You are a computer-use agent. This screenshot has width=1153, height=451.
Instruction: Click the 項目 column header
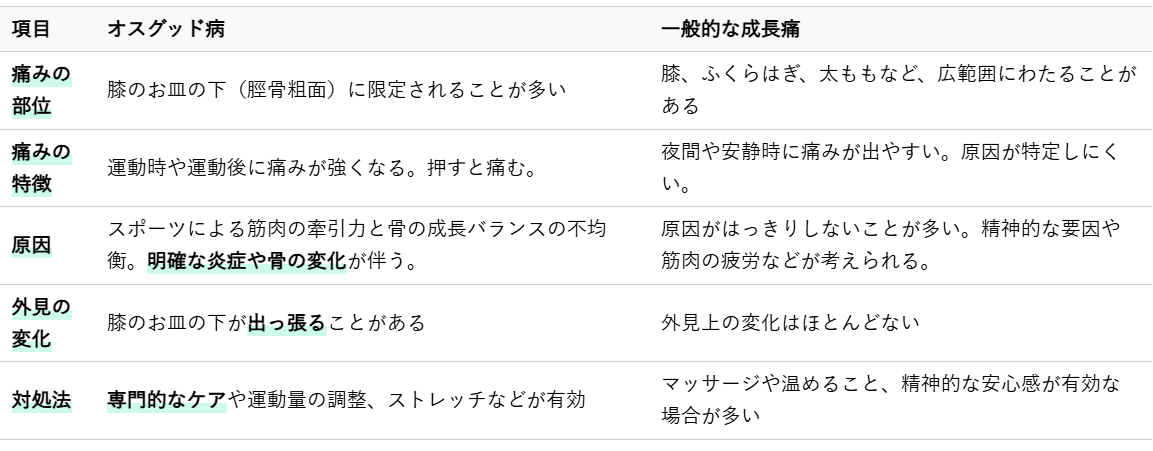click(x=31, y=30)
